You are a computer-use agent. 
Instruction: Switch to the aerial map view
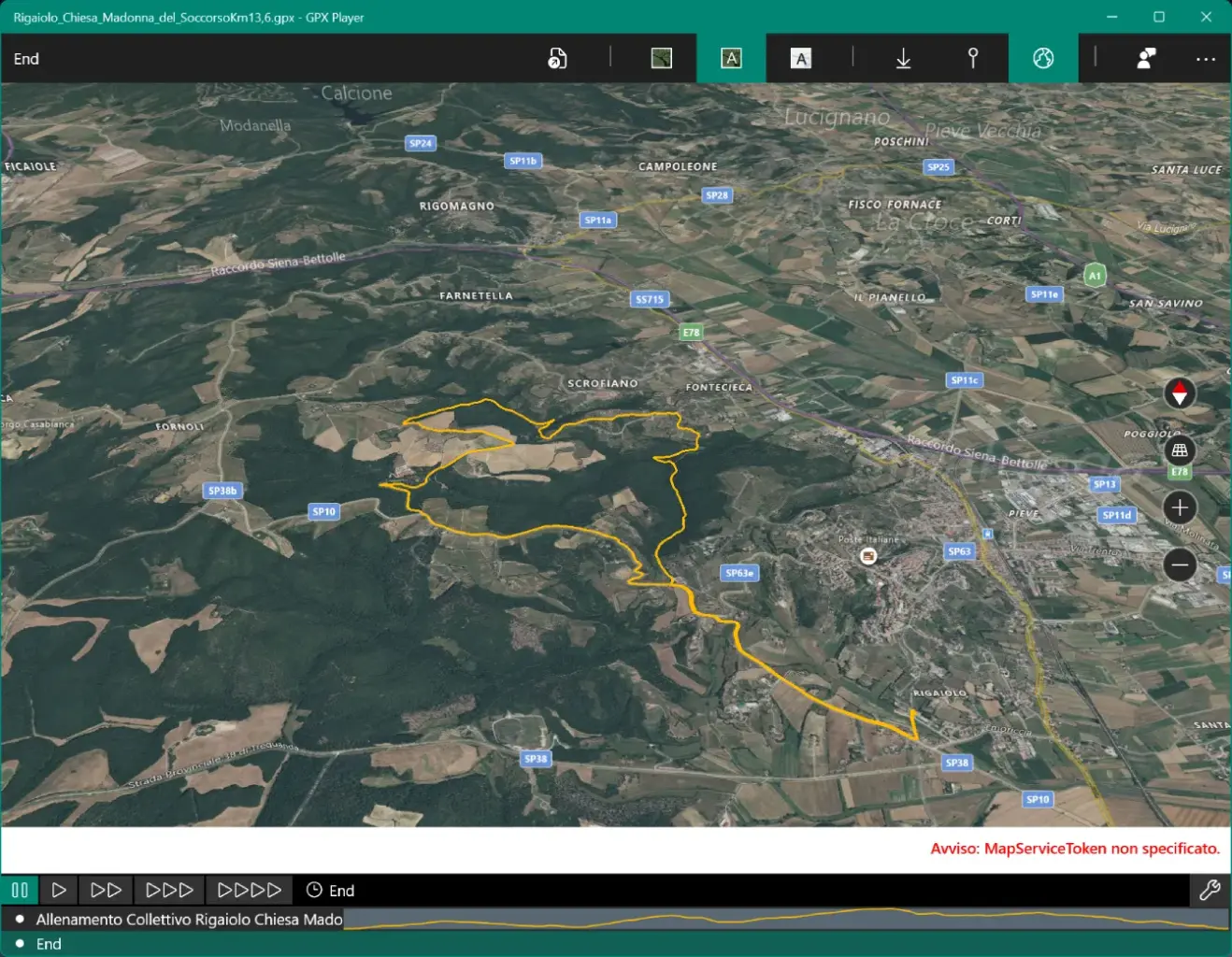662,59
